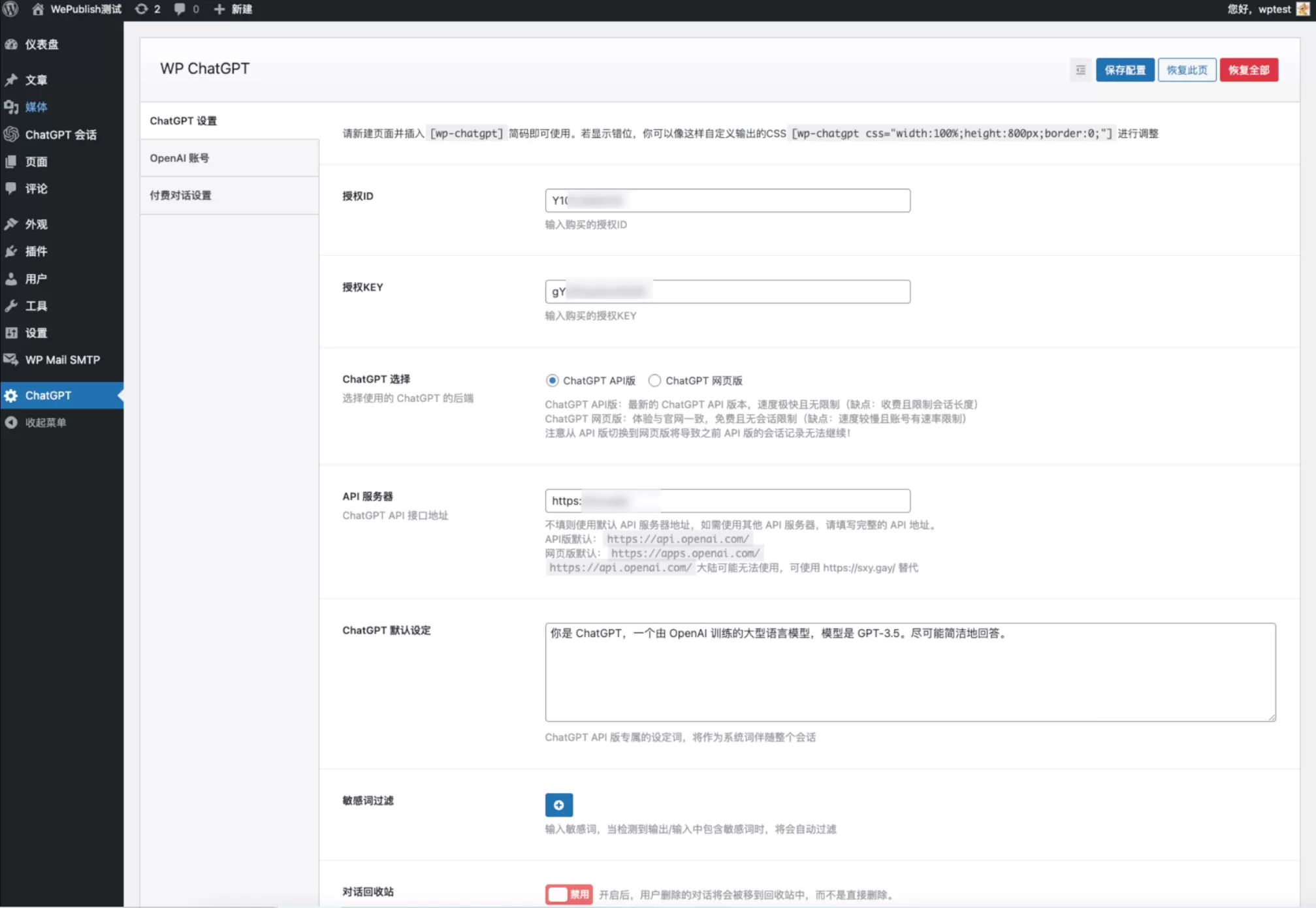Switch to the OpenAI 账号 tab
This screenshot has height=908, width=1316.
[180, 158]
